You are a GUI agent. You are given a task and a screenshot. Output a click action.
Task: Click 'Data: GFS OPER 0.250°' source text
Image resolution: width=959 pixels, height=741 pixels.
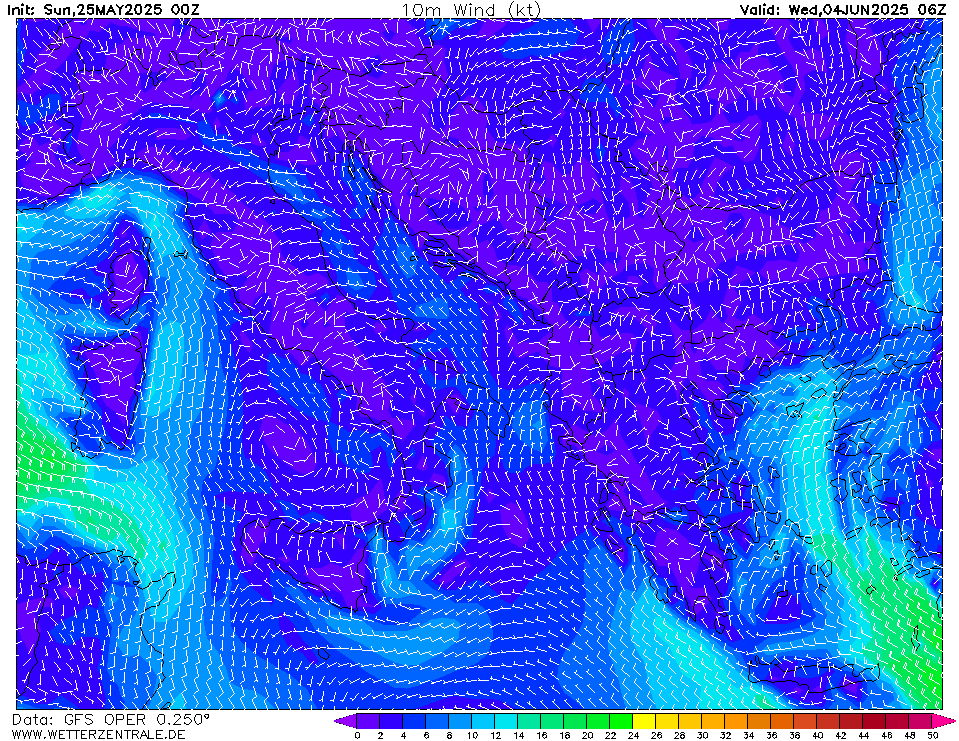click(111, 720)
